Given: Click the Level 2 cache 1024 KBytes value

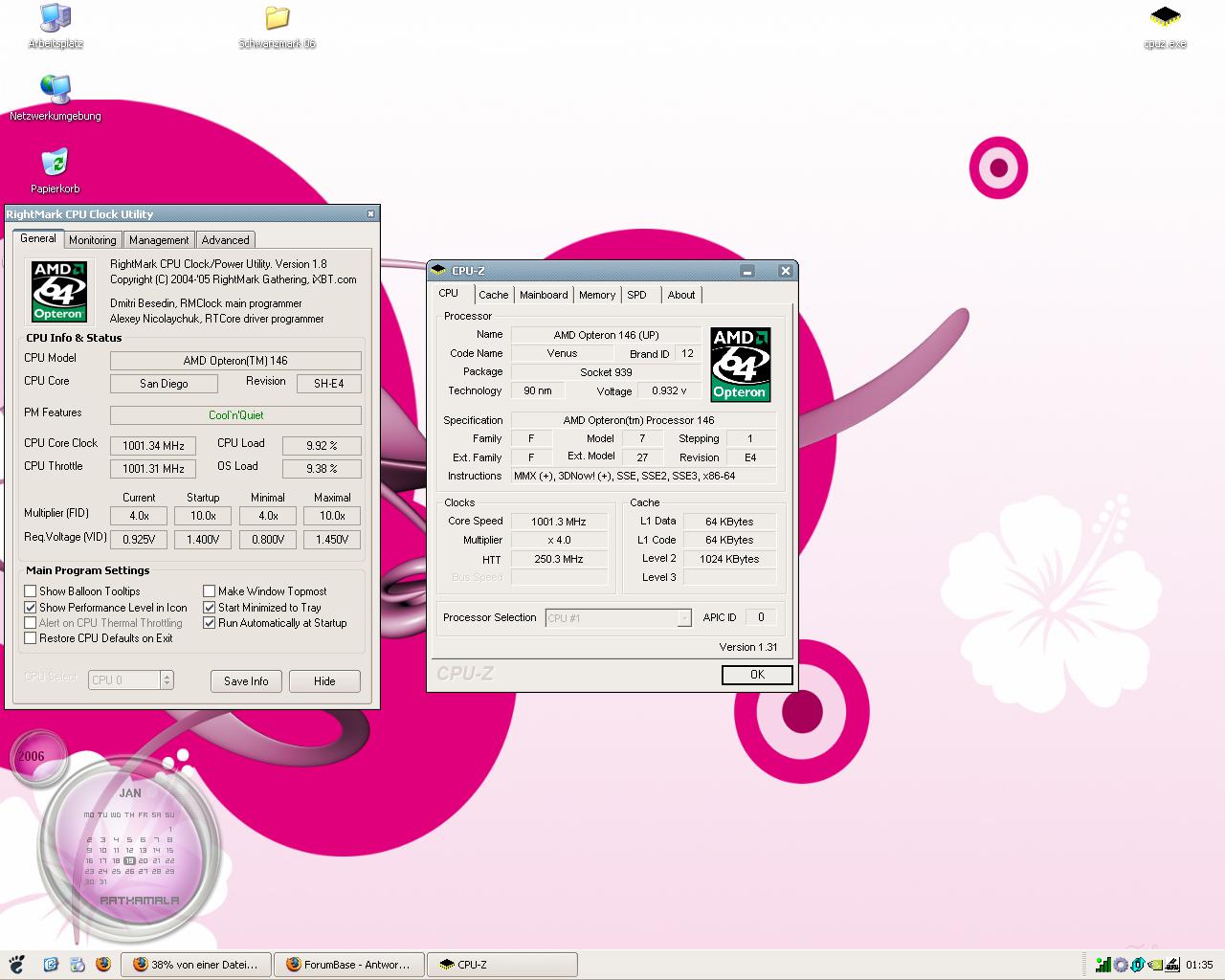Looking at the screenshot, I should tap(729, 559).
